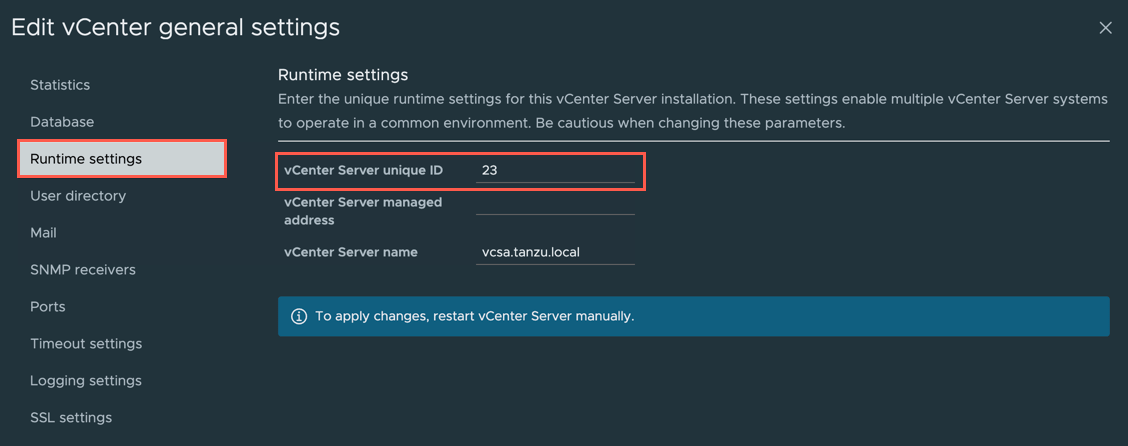This screenshot has height=446, width=1128.
Task: Click the info icon in restart banner
Action: click(x=298, y=316)
